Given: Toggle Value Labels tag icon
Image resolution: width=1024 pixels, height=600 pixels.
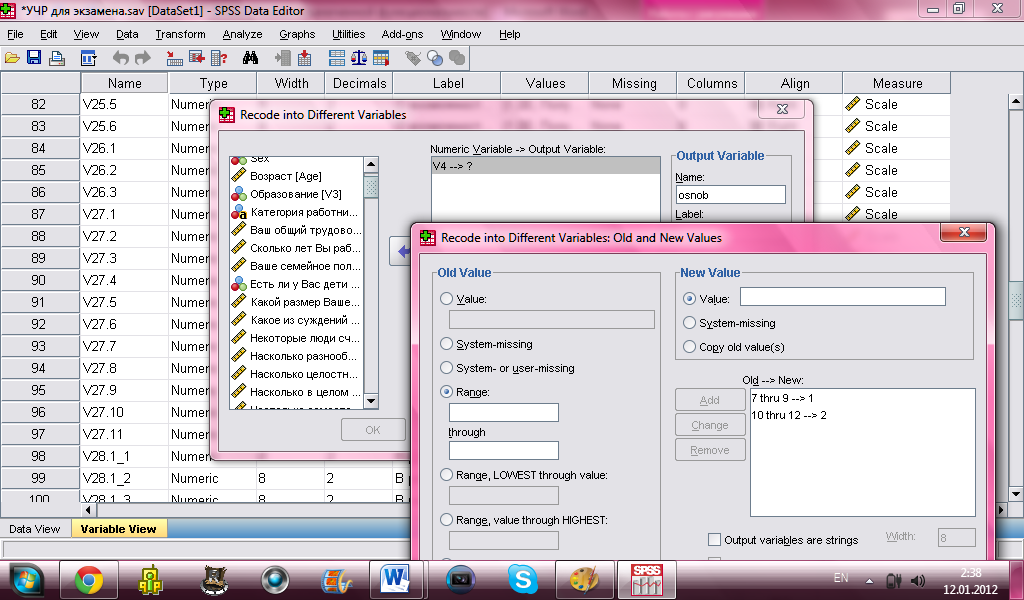Looking at the screenshot, I should pyautogui.click(x=413, y=58).
